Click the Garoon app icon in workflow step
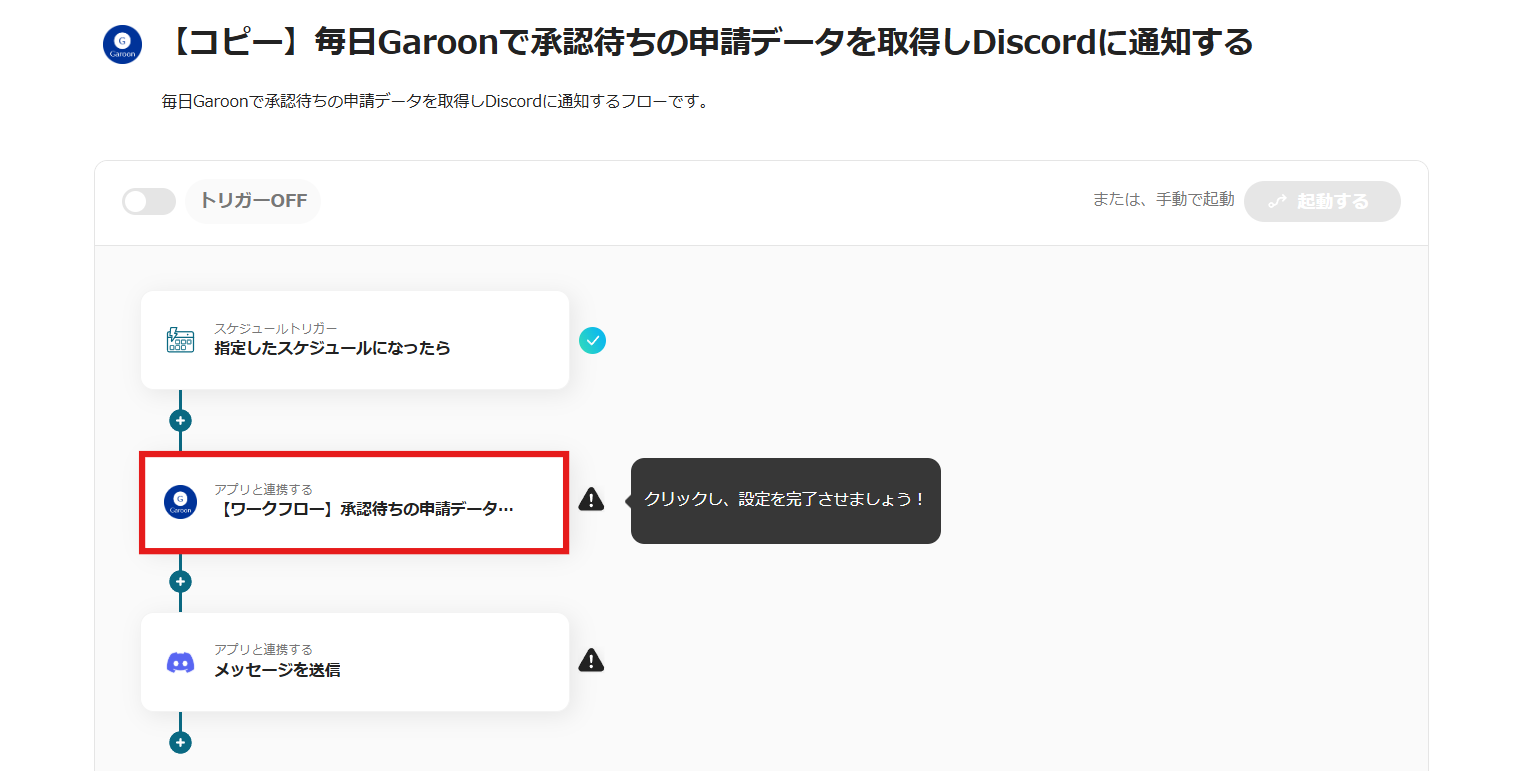 click(180, 502)
